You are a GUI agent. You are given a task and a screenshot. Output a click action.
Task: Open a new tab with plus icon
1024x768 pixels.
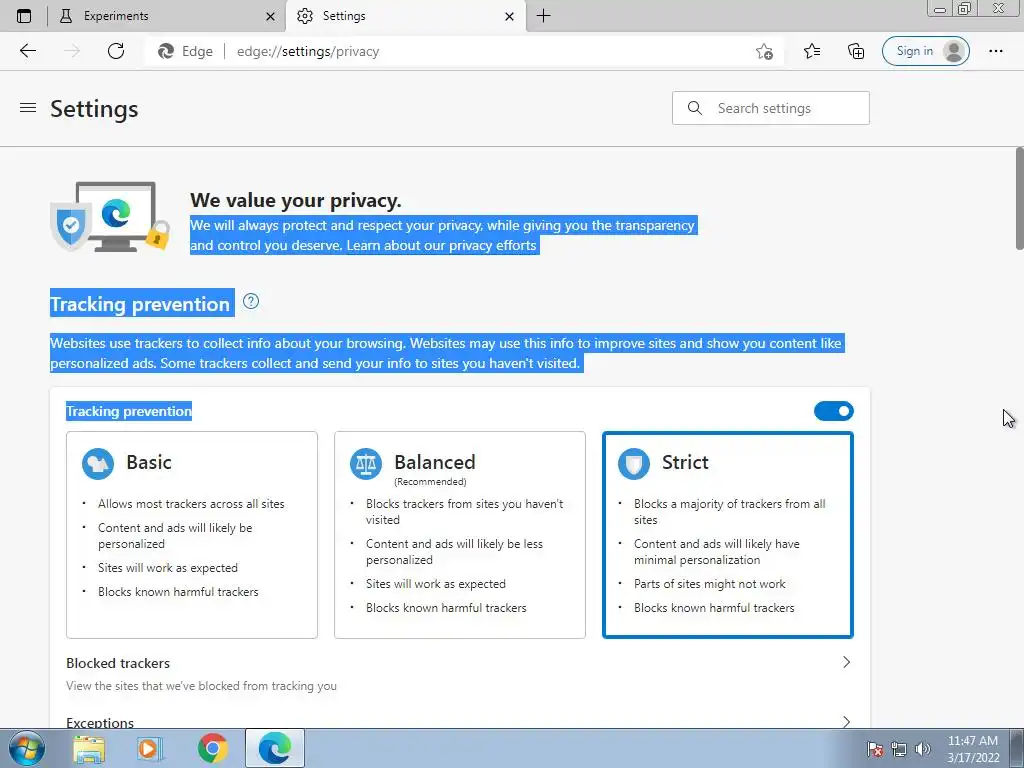(543, 16)
